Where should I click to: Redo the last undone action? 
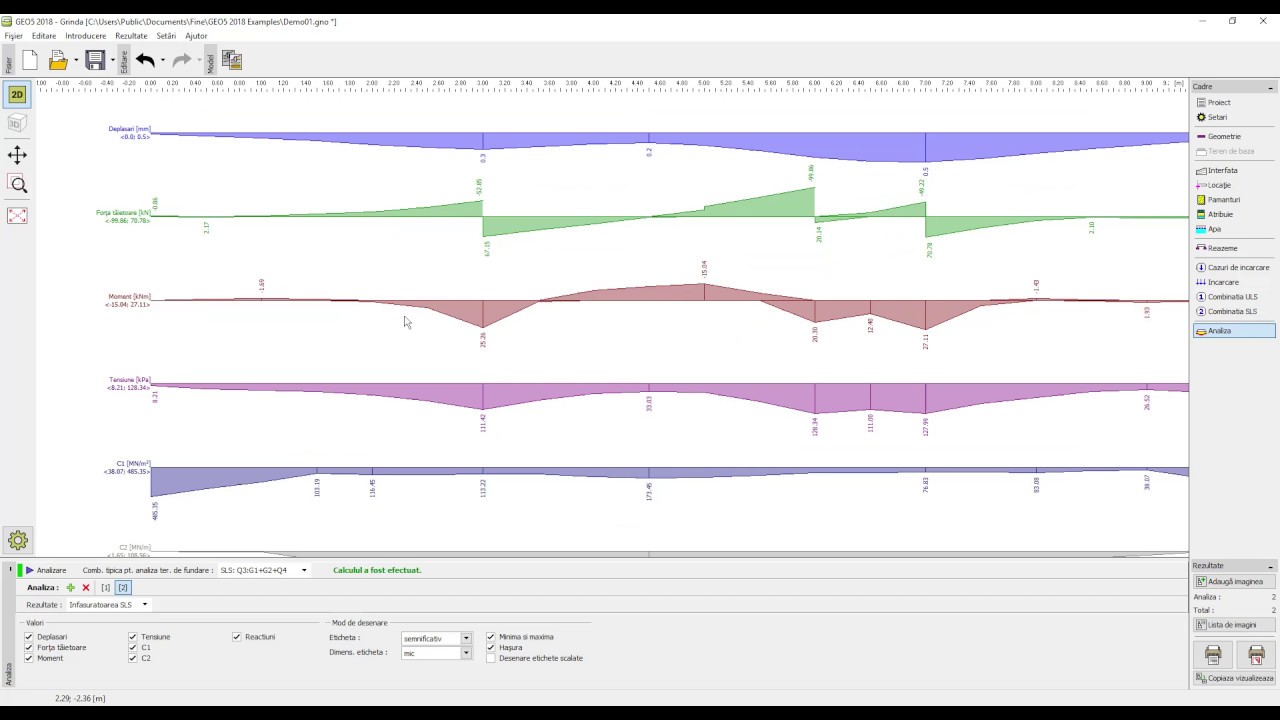click(x=181, y=60)
